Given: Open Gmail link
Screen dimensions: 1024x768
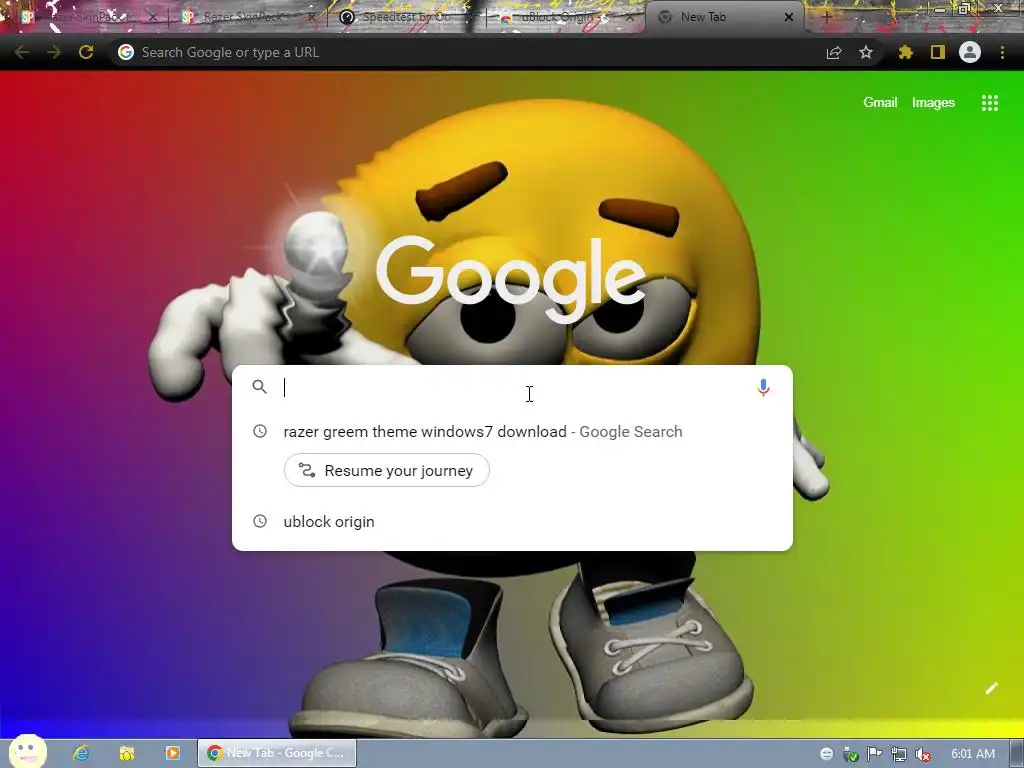Looking at the screenshot, I should [x=880, y=103].
